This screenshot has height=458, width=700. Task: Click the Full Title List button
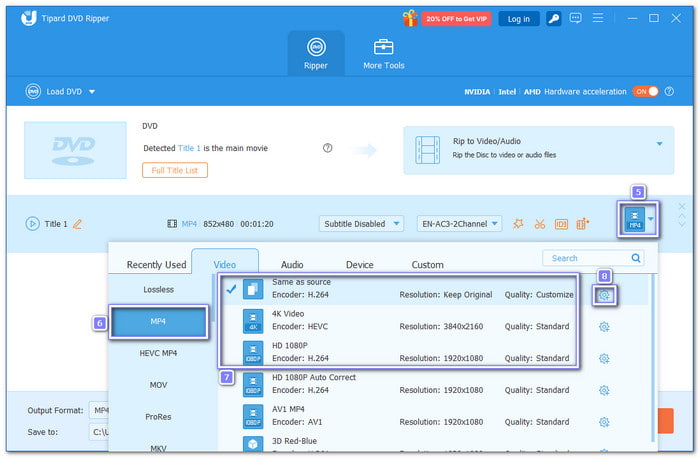pyautogui.click(x=175, y=170)
